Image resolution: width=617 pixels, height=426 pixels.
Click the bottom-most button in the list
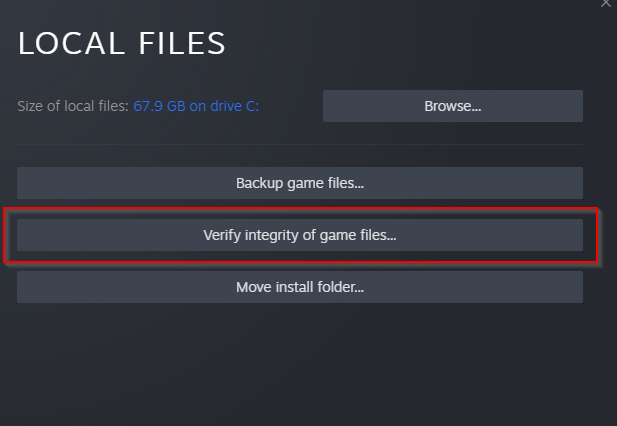click(x=299, y=287)
